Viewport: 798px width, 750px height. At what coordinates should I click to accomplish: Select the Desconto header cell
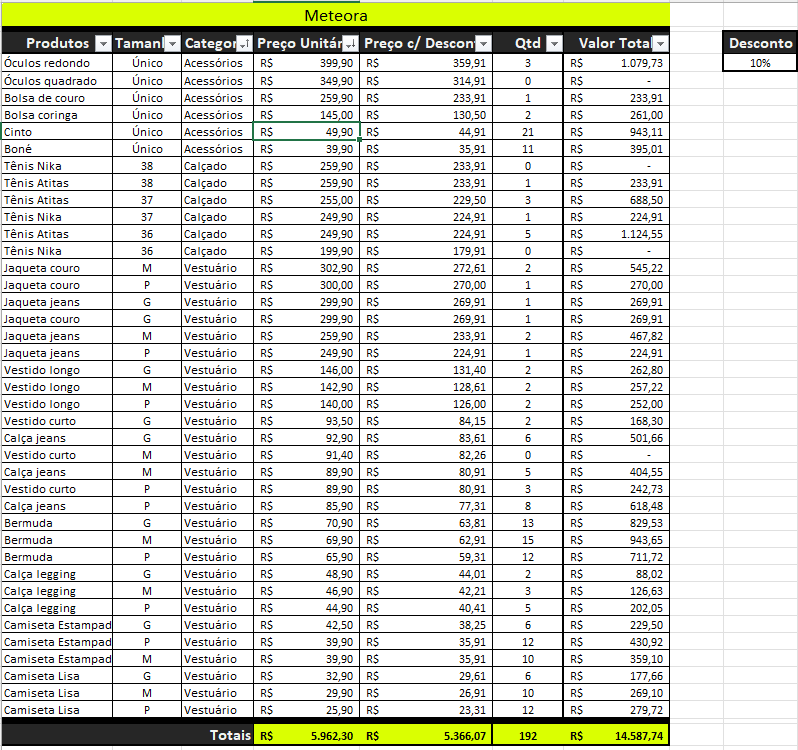coord(760,43)
